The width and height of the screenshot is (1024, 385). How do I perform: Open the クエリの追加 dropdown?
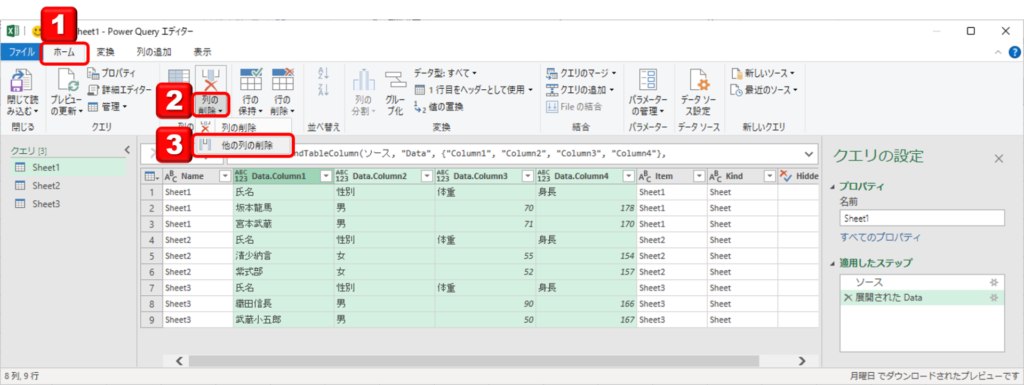(580, 89)
